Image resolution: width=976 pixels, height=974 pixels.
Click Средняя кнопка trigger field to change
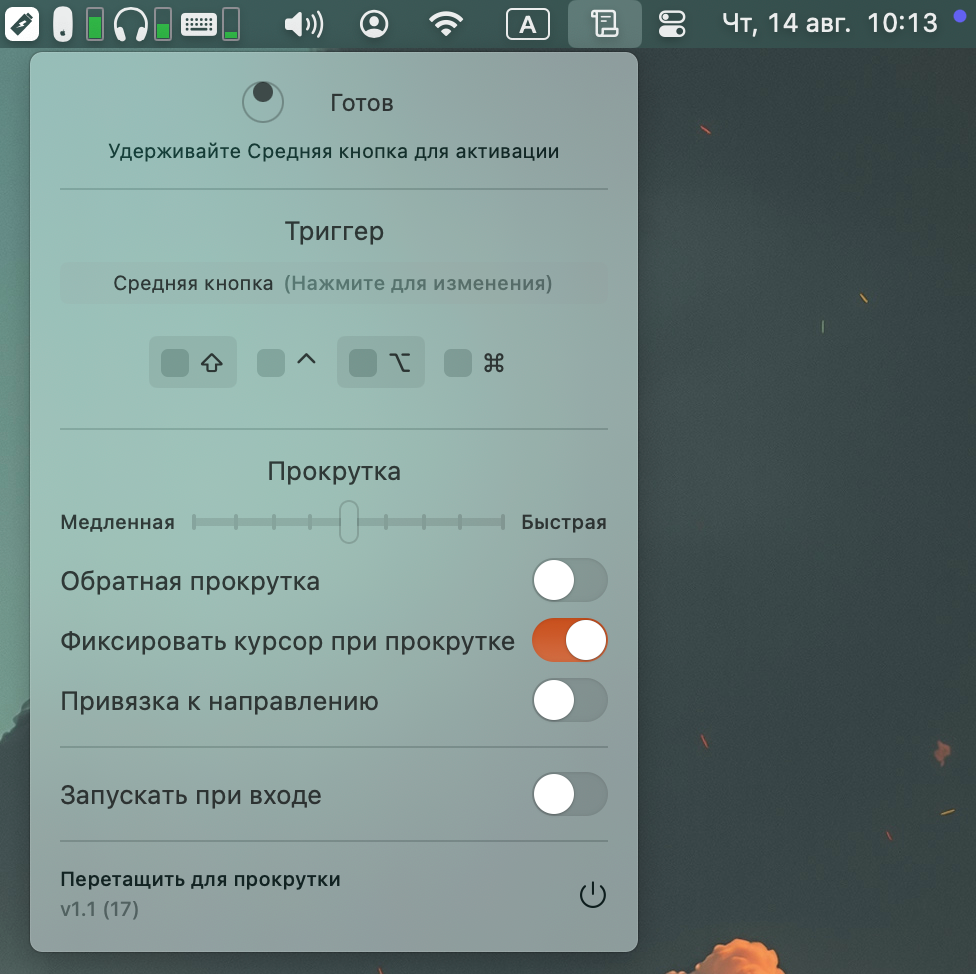(333, 284)
